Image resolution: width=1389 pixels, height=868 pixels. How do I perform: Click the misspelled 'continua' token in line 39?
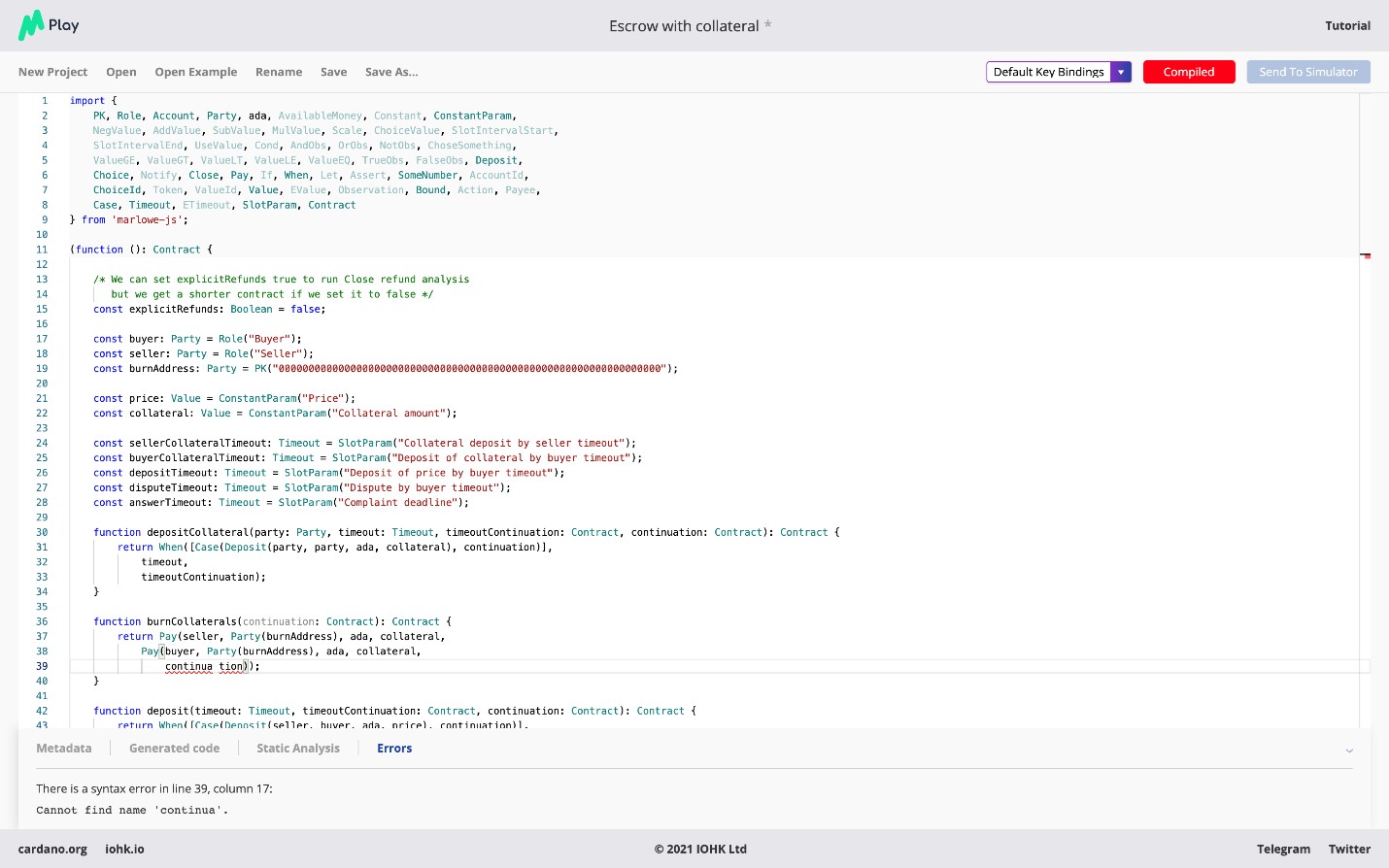pyautogui.click(x=188, y=667)
